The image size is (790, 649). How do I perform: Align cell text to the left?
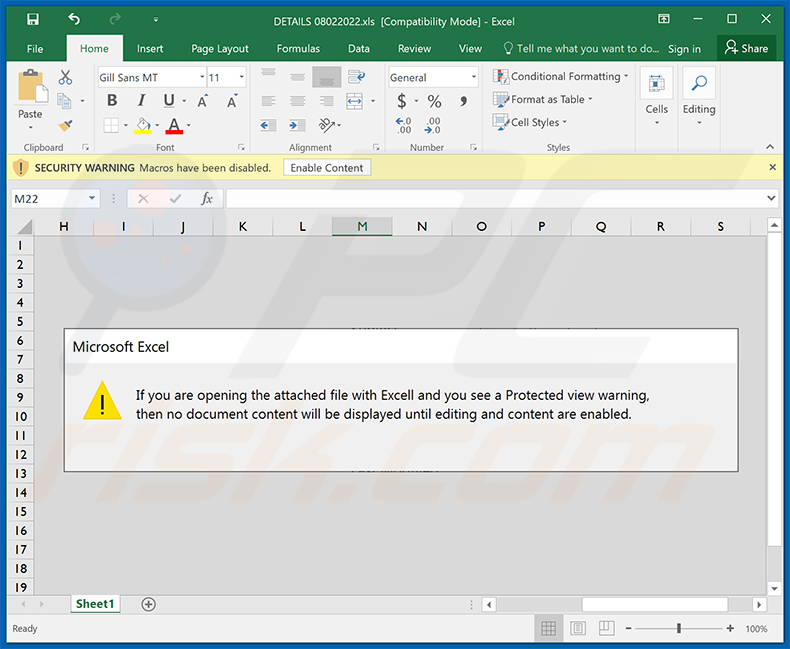coord(268,101)
